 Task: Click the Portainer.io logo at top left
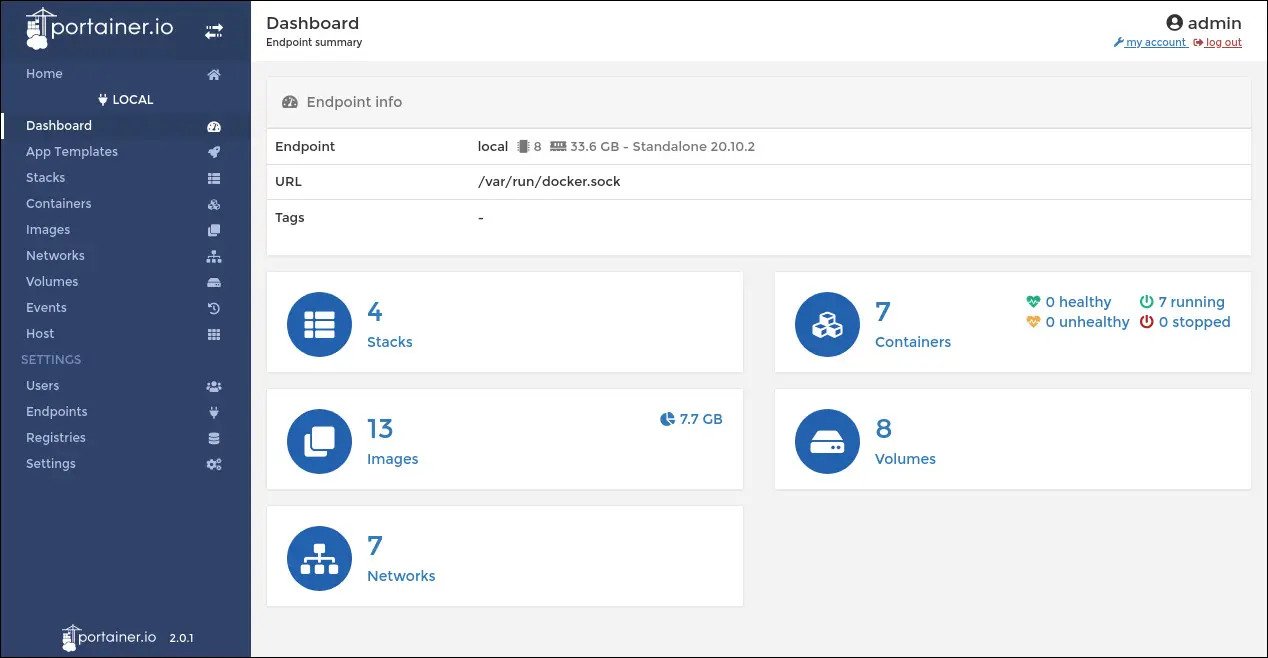click(x=100, y=29)
